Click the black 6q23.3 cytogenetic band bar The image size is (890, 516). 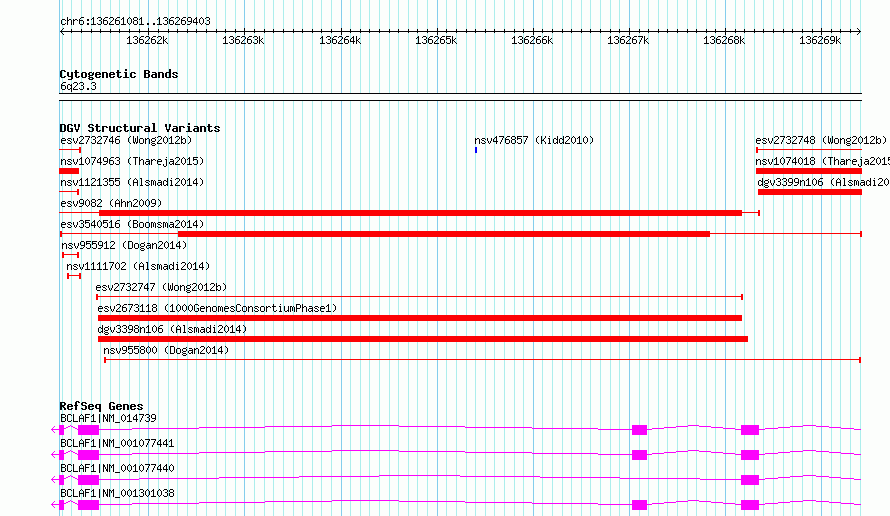460,97
